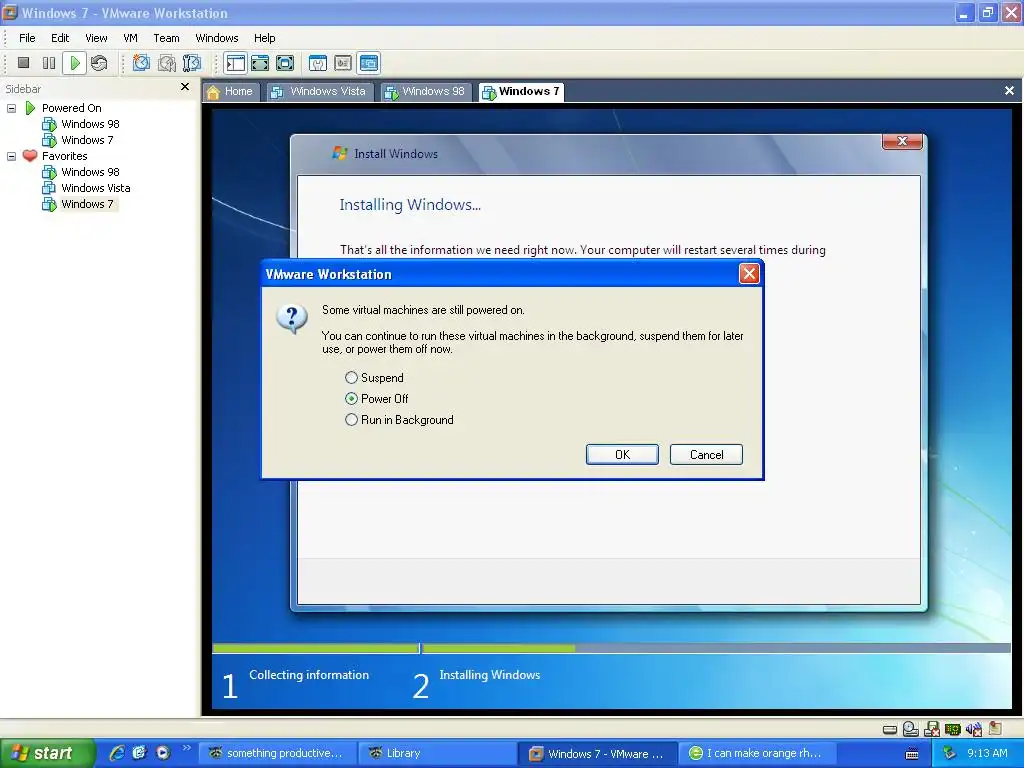Click the Windows 7 tab
The image size is (1024, 768).
[x=521, y=91]
